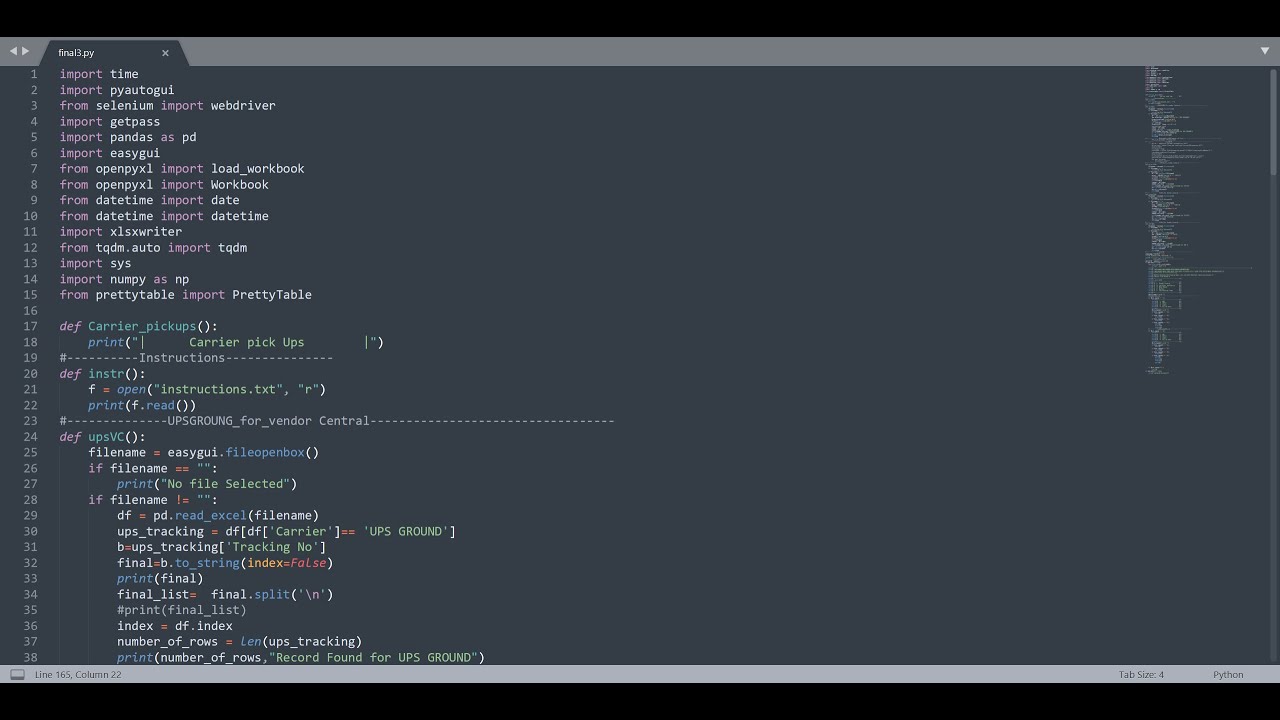This screenshot has width=1280, height=720.
Task: Click 'Workbook' on line 8
Action: [240, 184]
